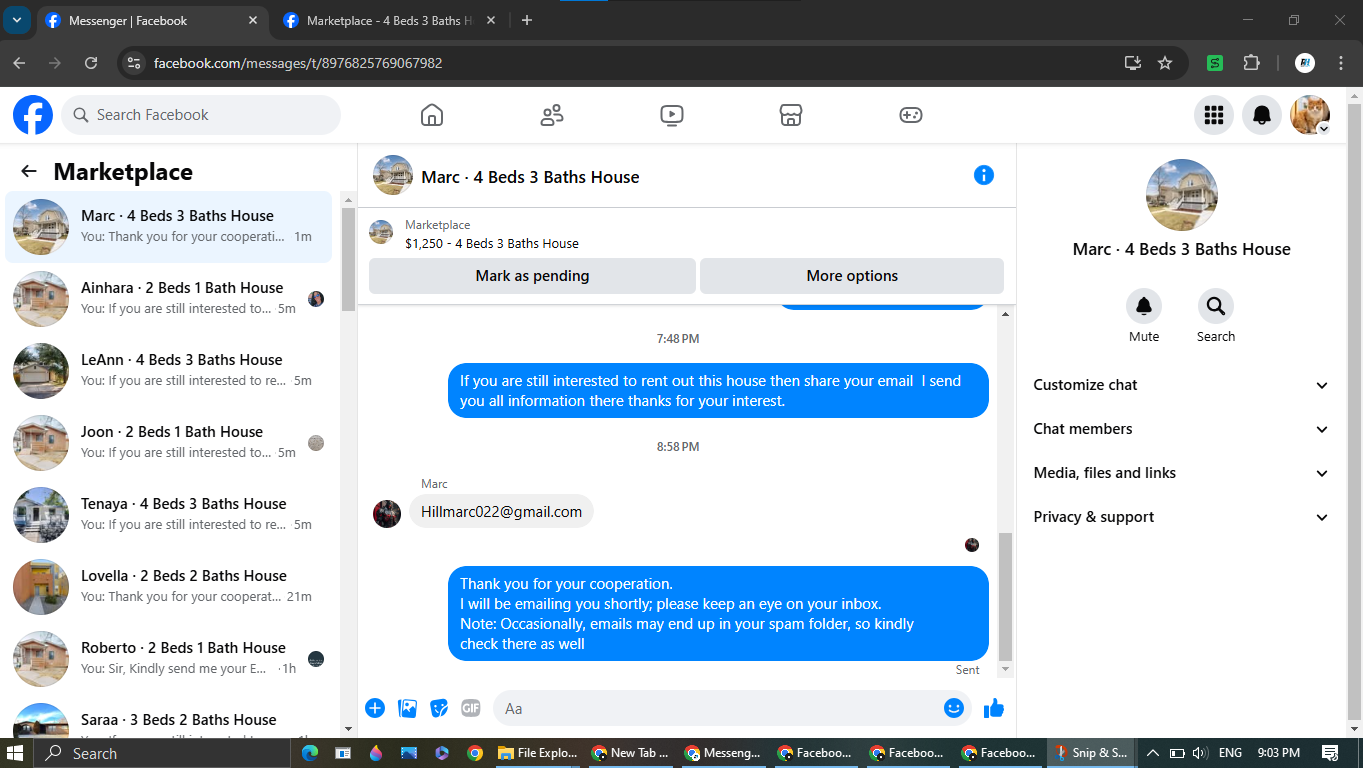
Task: Attach a photo with the image icon
Action: click(x=407, y=708)
